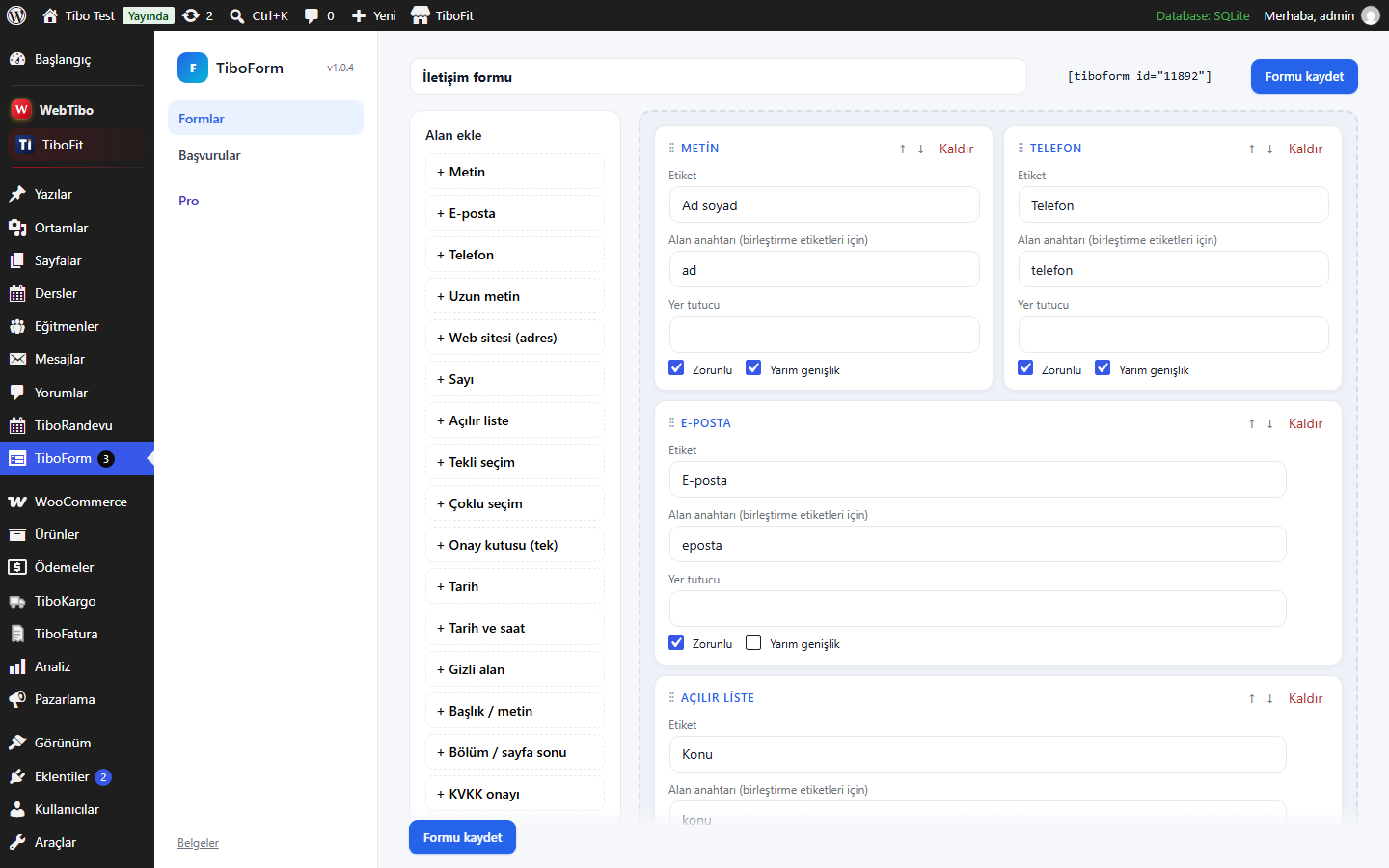This screenshot has height=868, width=1389.
Task: Click the TiboFit store icon in admin bar
Action: [x=421, y=15]
